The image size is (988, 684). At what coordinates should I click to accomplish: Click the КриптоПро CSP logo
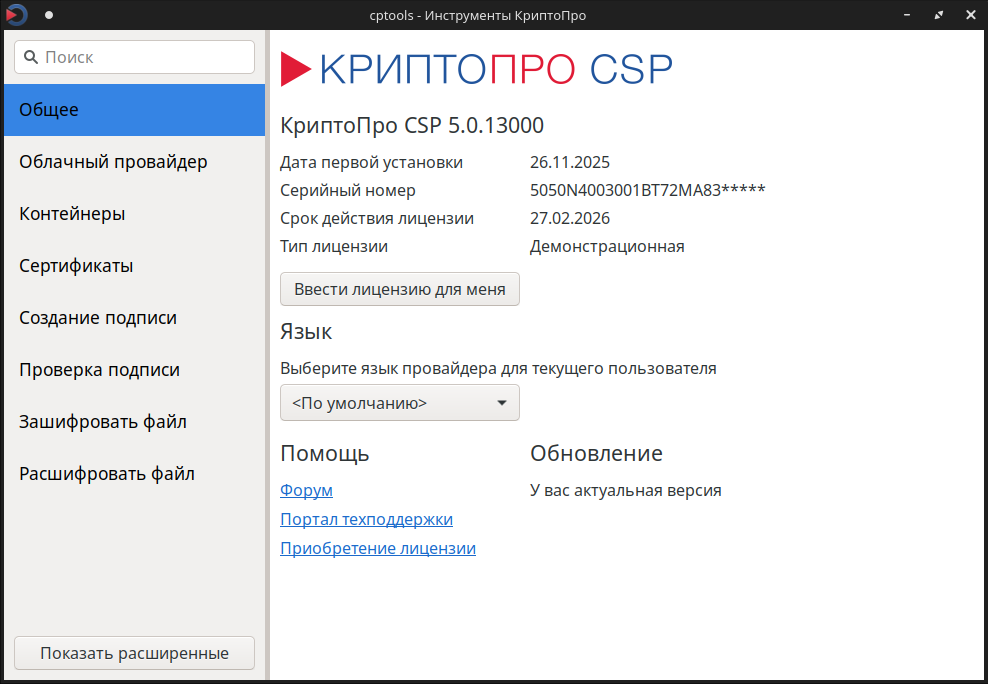476,68
